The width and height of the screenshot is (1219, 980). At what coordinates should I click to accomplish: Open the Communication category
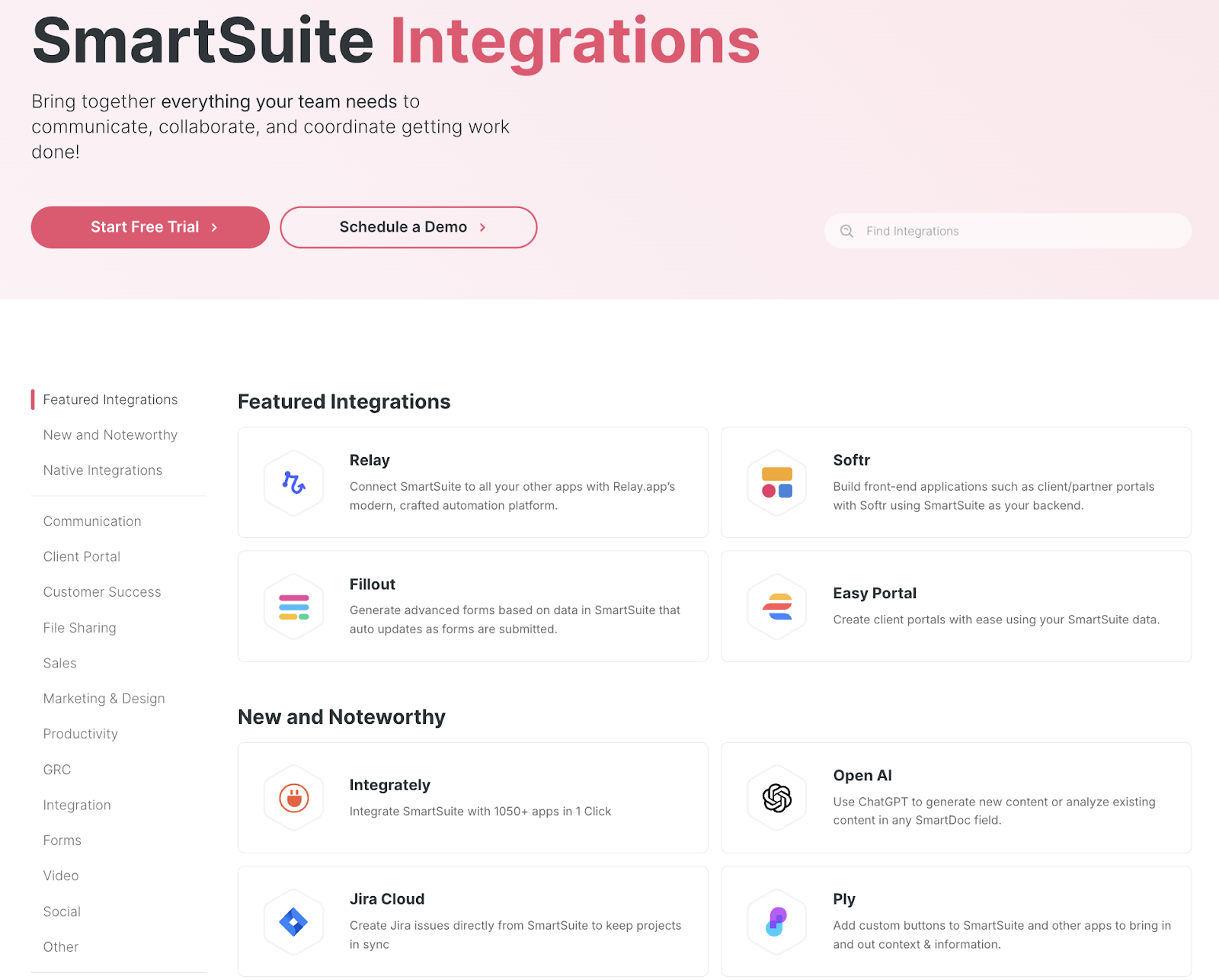tap(92, 521)
